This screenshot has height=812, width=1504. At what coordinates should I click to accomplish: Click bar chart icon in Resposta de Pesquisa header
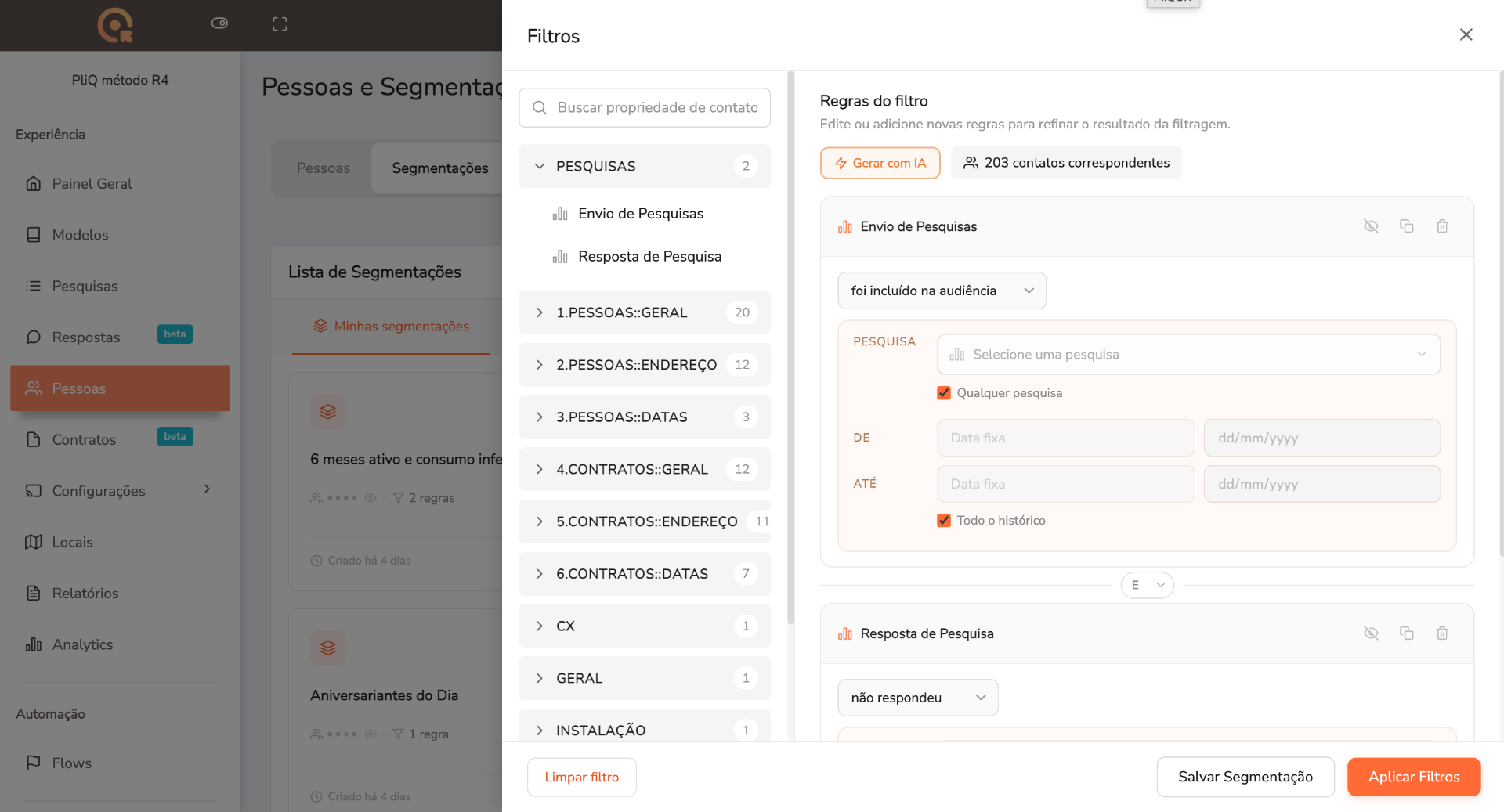[844, 633]
